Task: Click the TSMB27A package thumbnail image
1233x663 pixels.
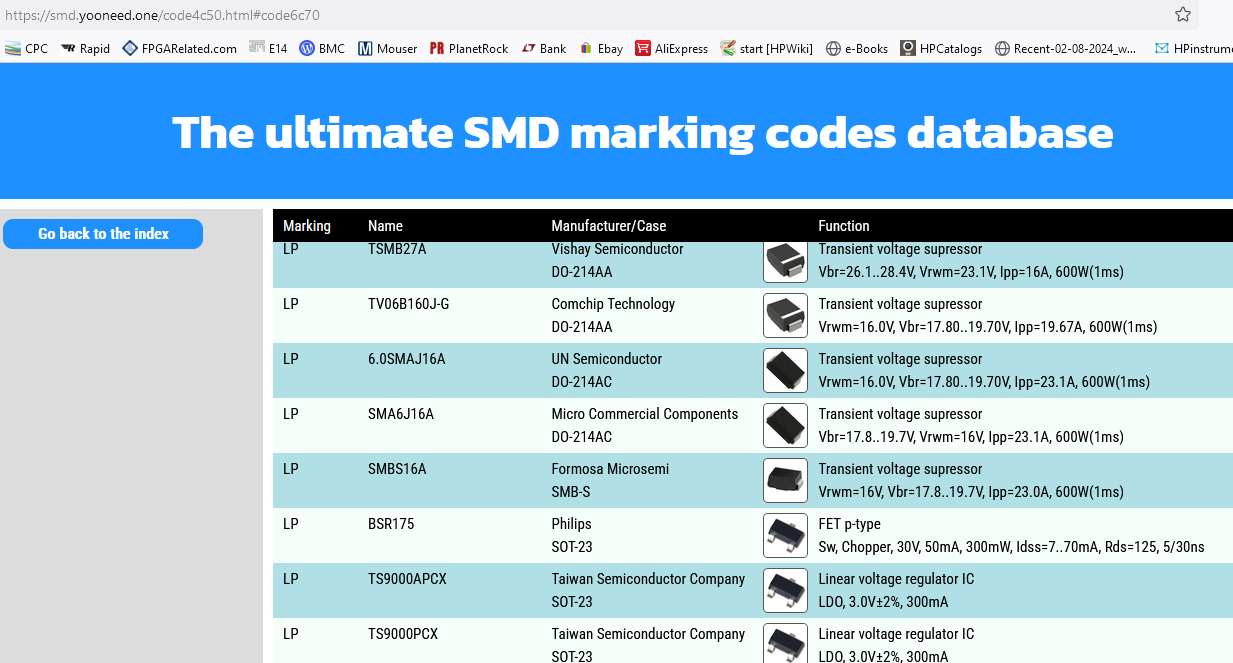Action: [x=785, y=261]
